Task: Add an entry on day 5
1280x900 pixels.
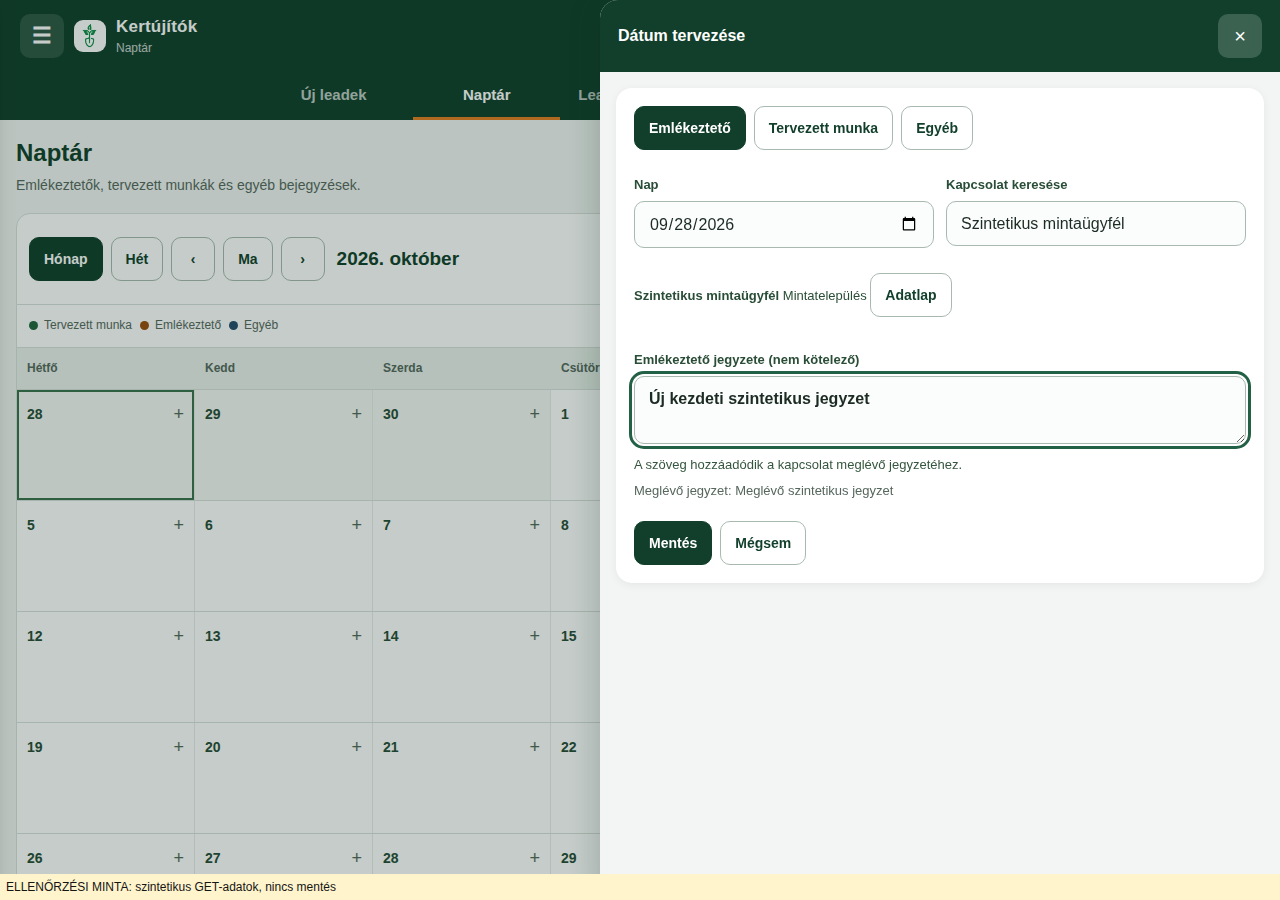Action: coord(179,524)
